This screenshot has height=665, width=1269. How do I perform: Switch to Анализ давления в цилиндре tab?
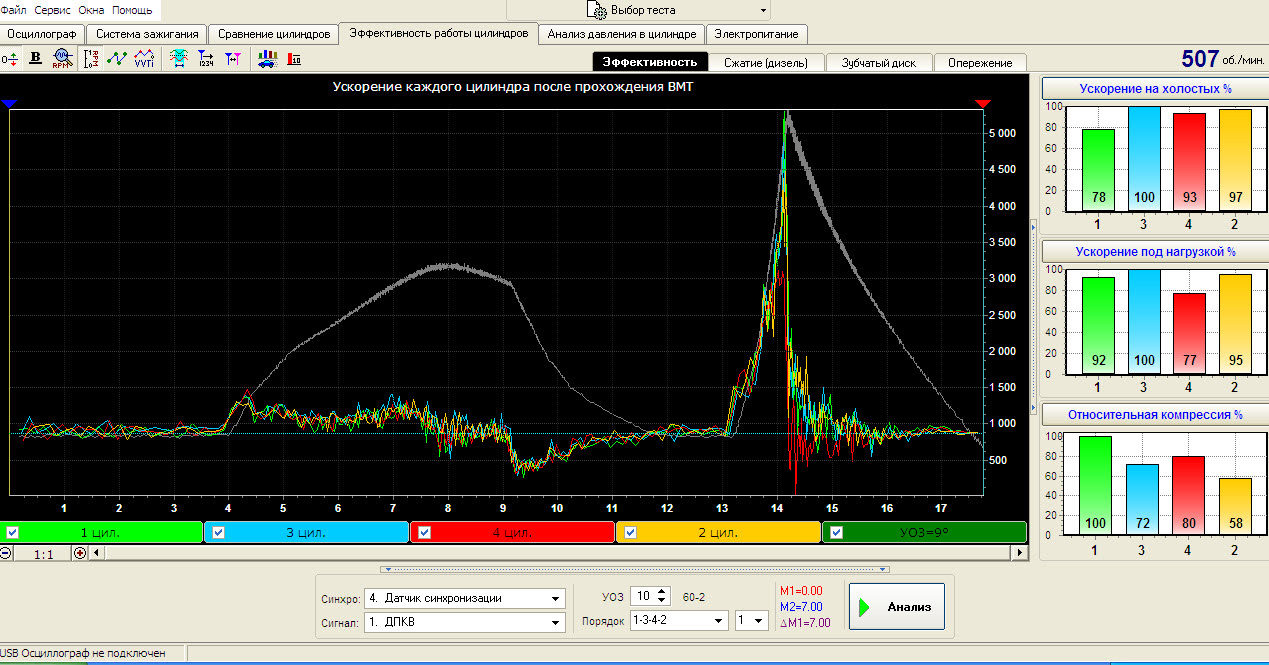pyautogui.click(x=622, y=33)
